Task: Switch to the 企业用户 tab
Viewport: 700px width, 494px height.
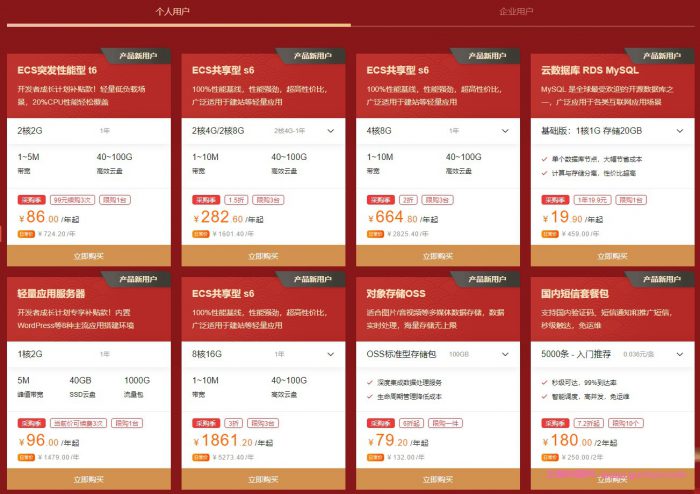Action: 515,12
